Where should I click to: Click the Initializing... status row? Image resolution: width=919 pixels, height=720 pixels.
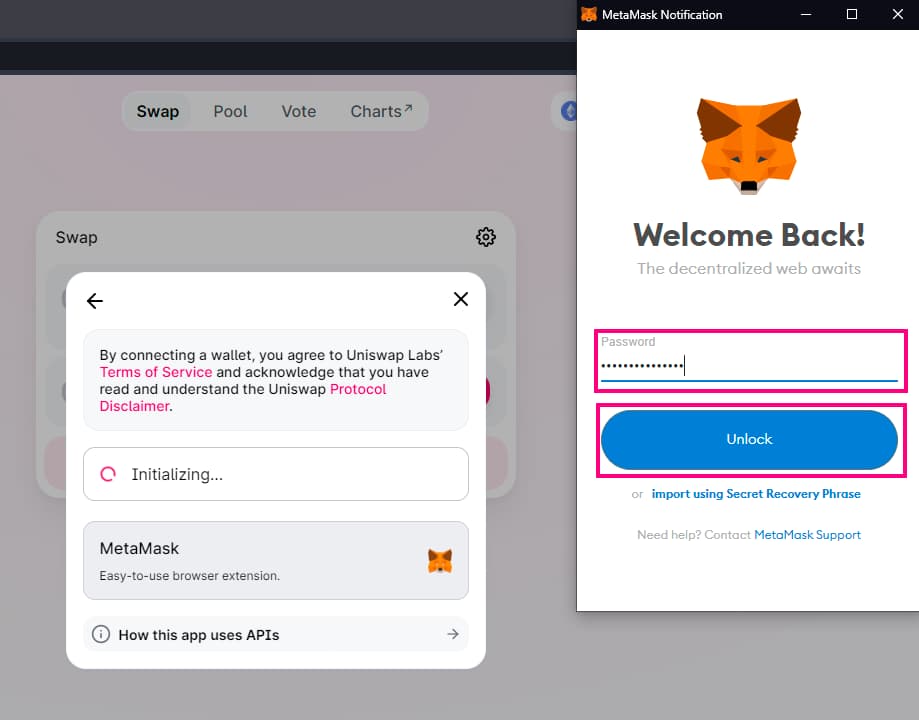click(x=276, y=474)
